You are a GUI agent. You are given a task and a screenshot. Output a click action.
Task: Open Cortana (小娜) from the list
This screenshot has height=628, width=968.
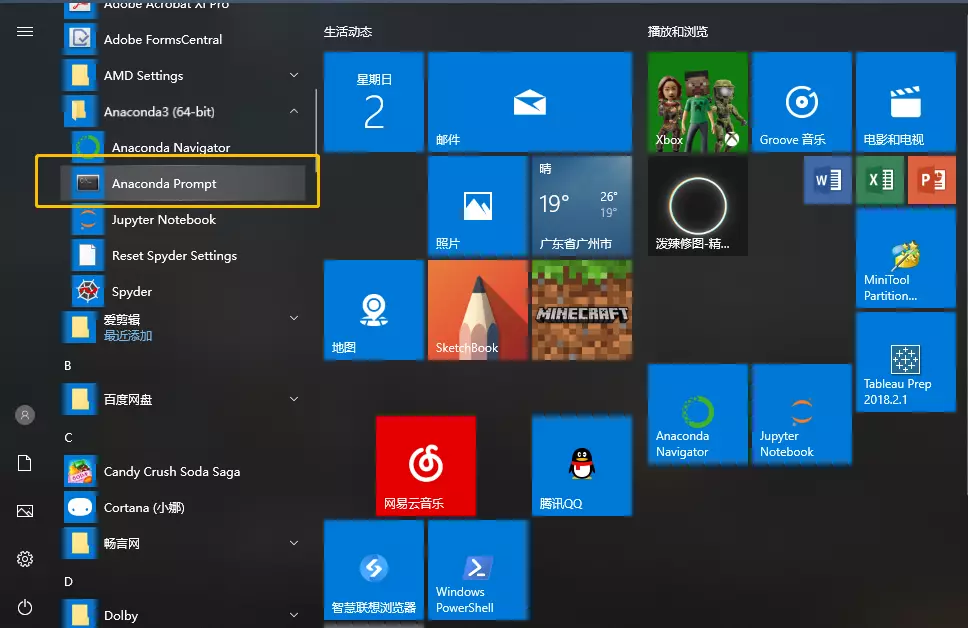[182, 508]
